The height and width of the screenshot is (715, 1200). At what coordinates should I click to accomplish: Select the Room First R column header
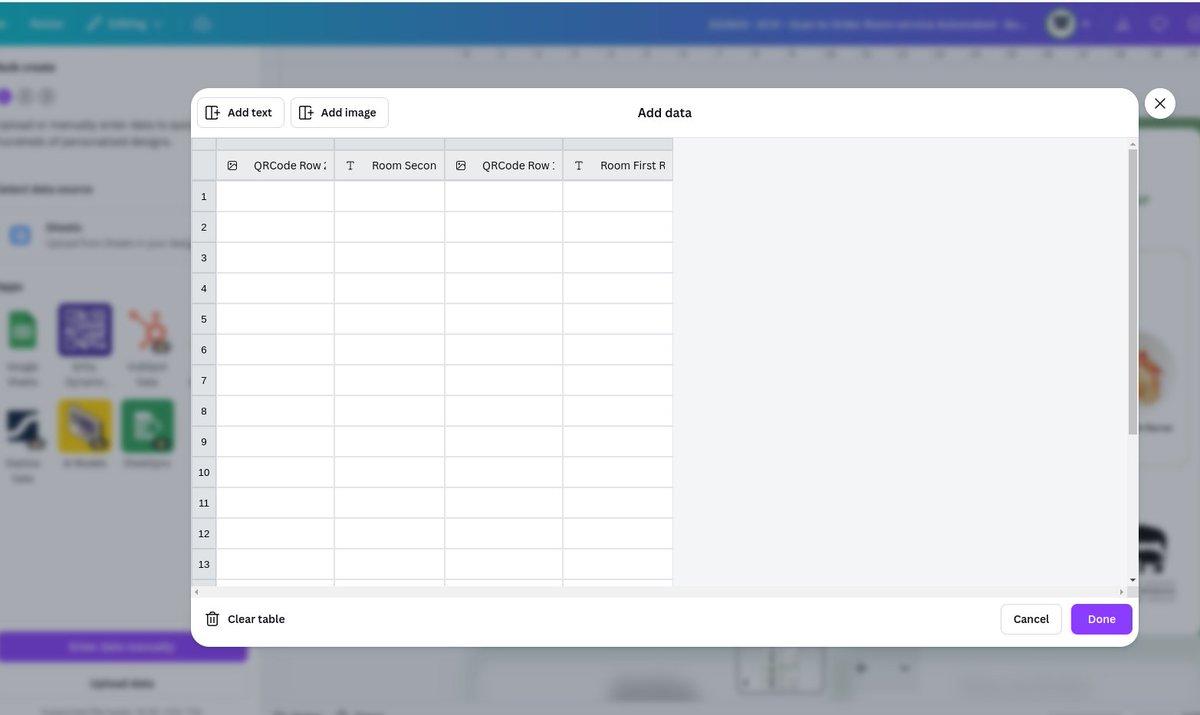coord(618,166)
